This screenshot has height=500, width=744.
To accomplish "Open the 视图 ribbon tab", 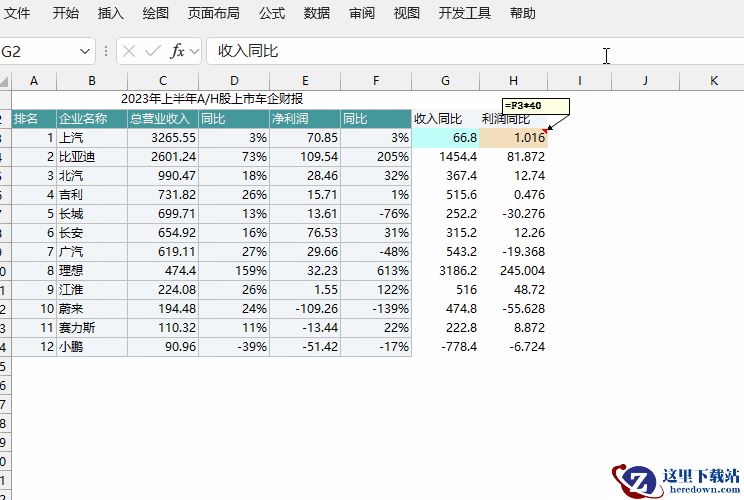I will point(407,13).
